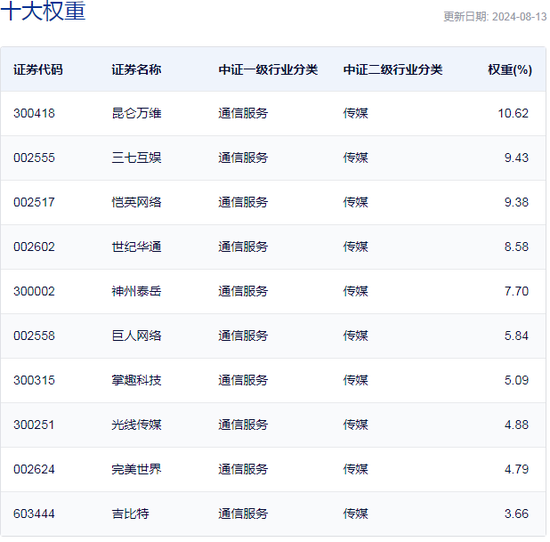This screenshot has width=550, height=542.
Task: Select stock name 完美世界
Action: (136, 470)
